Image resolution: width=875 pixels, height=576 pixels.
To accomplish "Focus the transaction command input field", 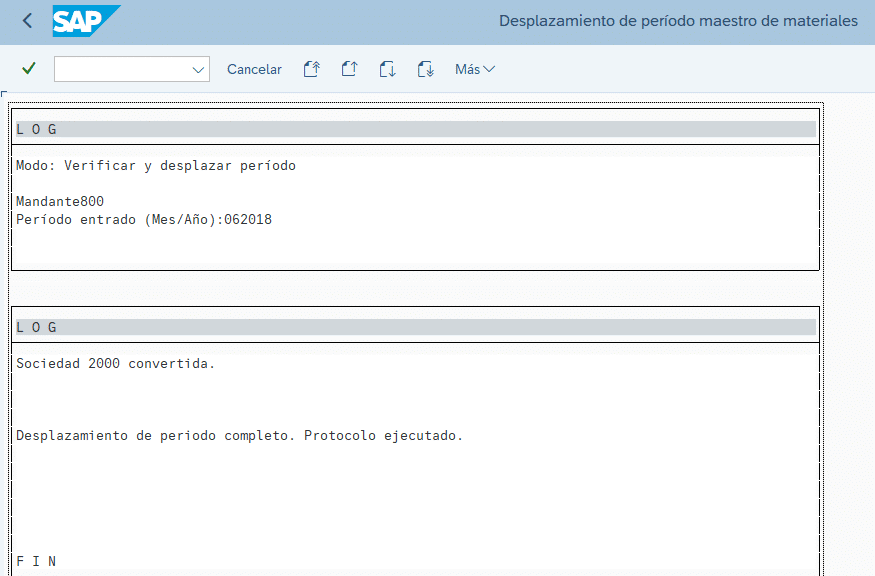I will (120, 69).
